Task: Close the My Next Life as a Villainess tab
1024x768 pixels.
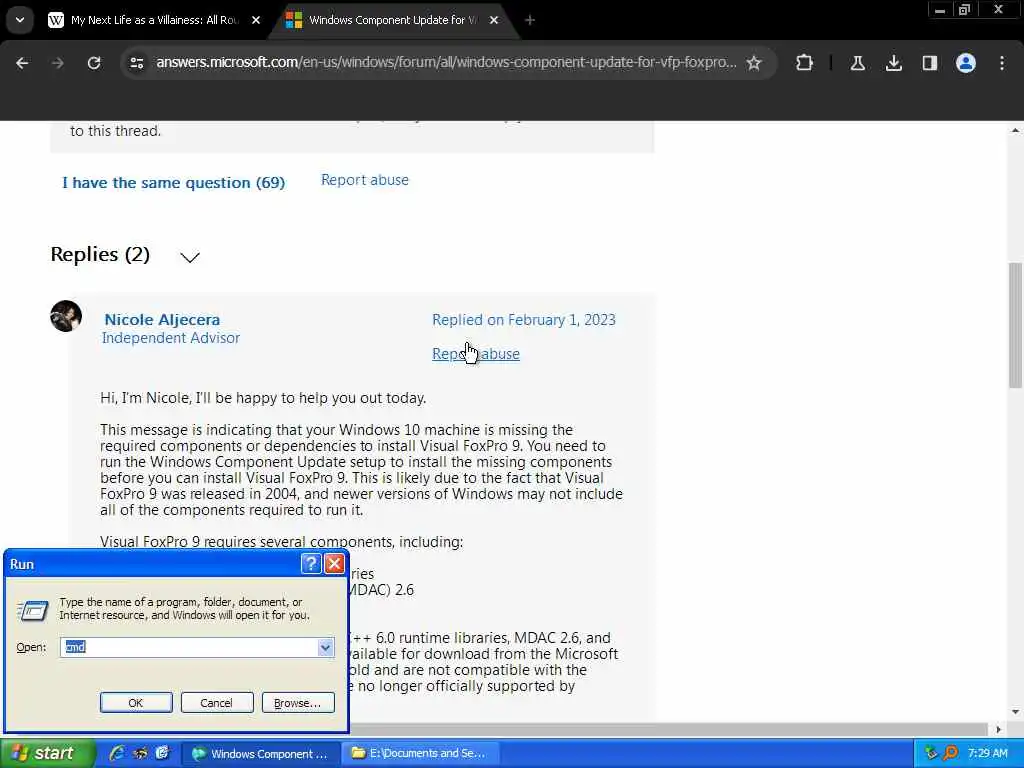Action: (x=256, y=20)
